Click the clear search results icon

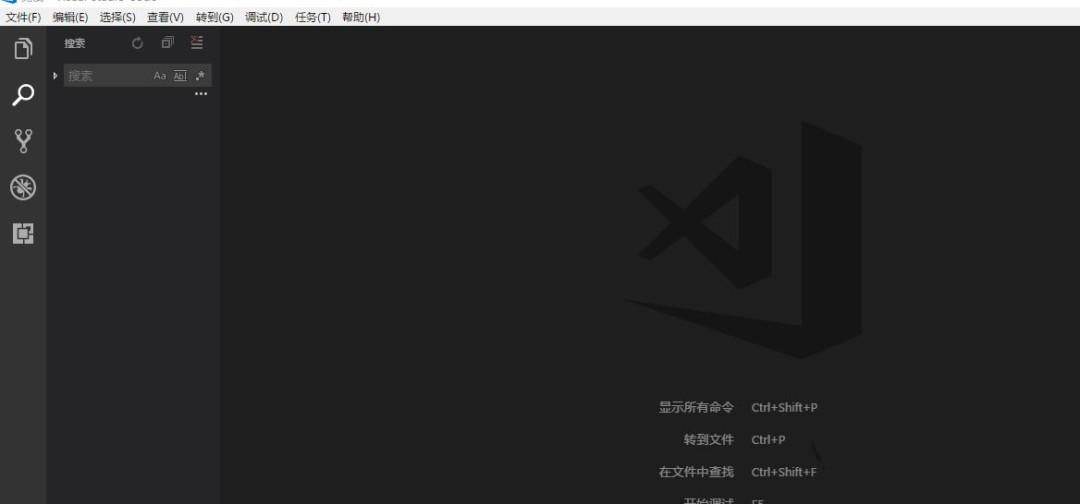[196, 43]
